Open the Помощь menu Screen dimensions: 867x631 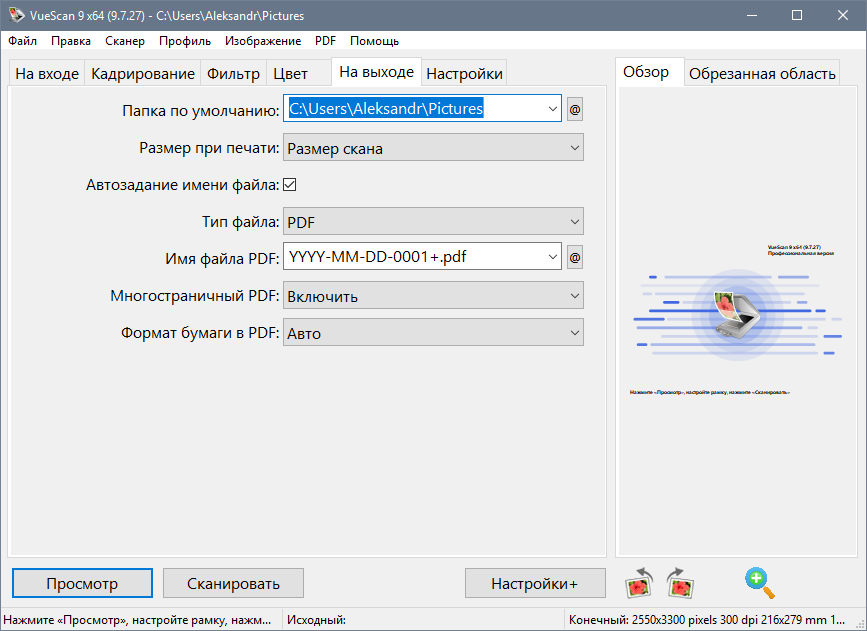coord(374,41)
